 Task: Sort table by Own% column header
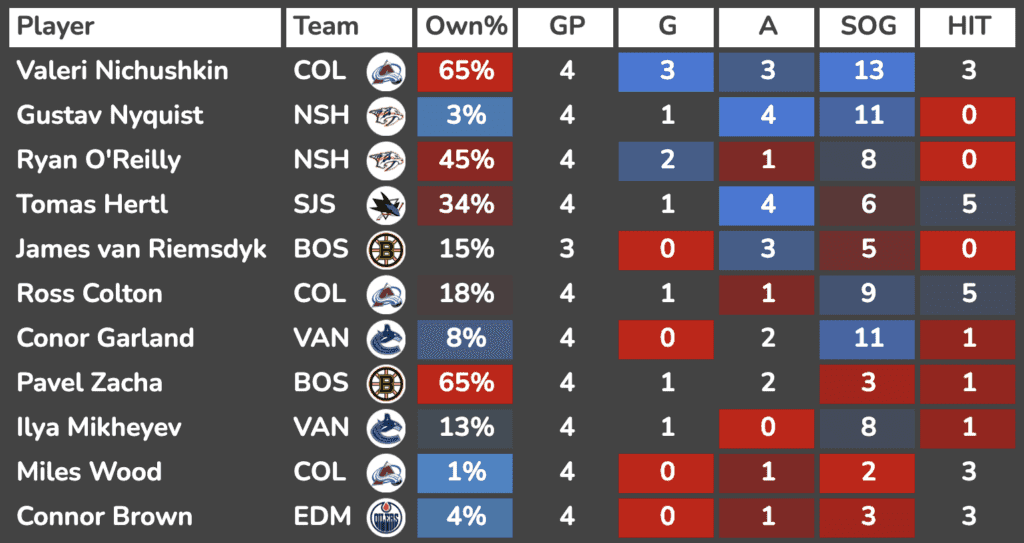466,27
